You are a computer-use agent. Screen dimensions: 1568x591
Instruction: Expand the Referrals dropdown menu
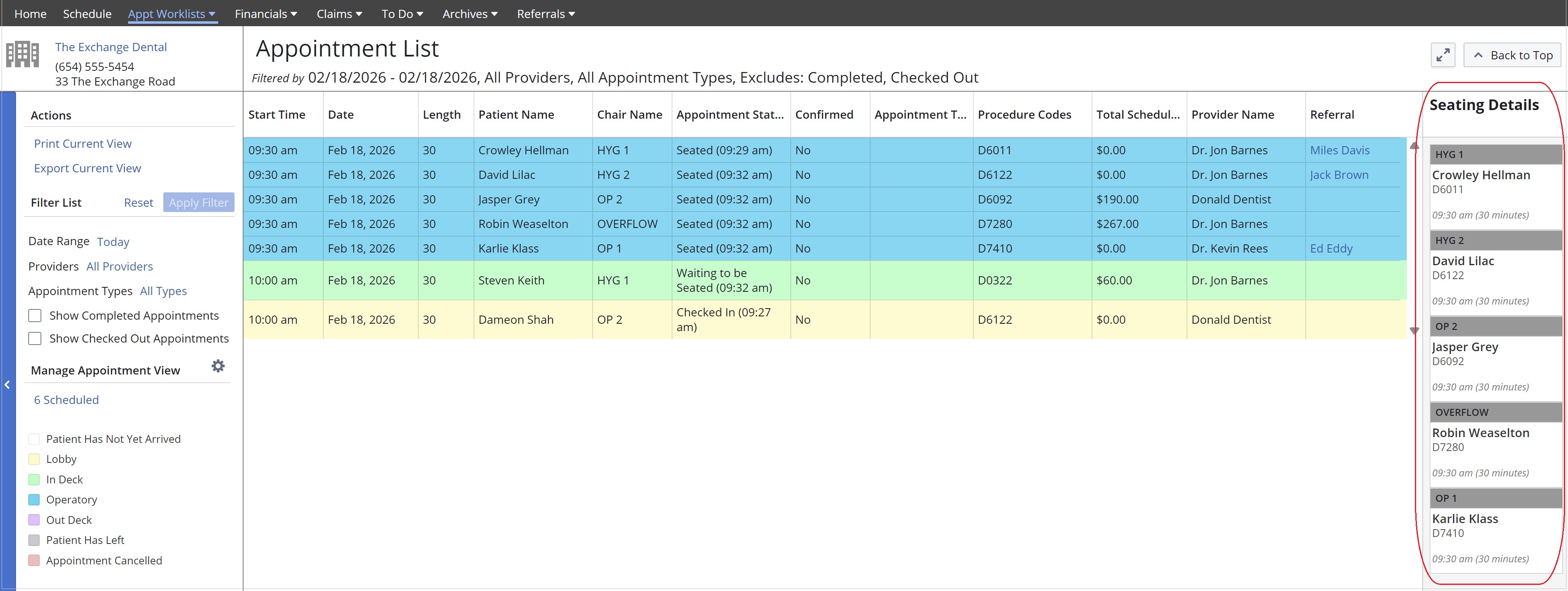546,14
